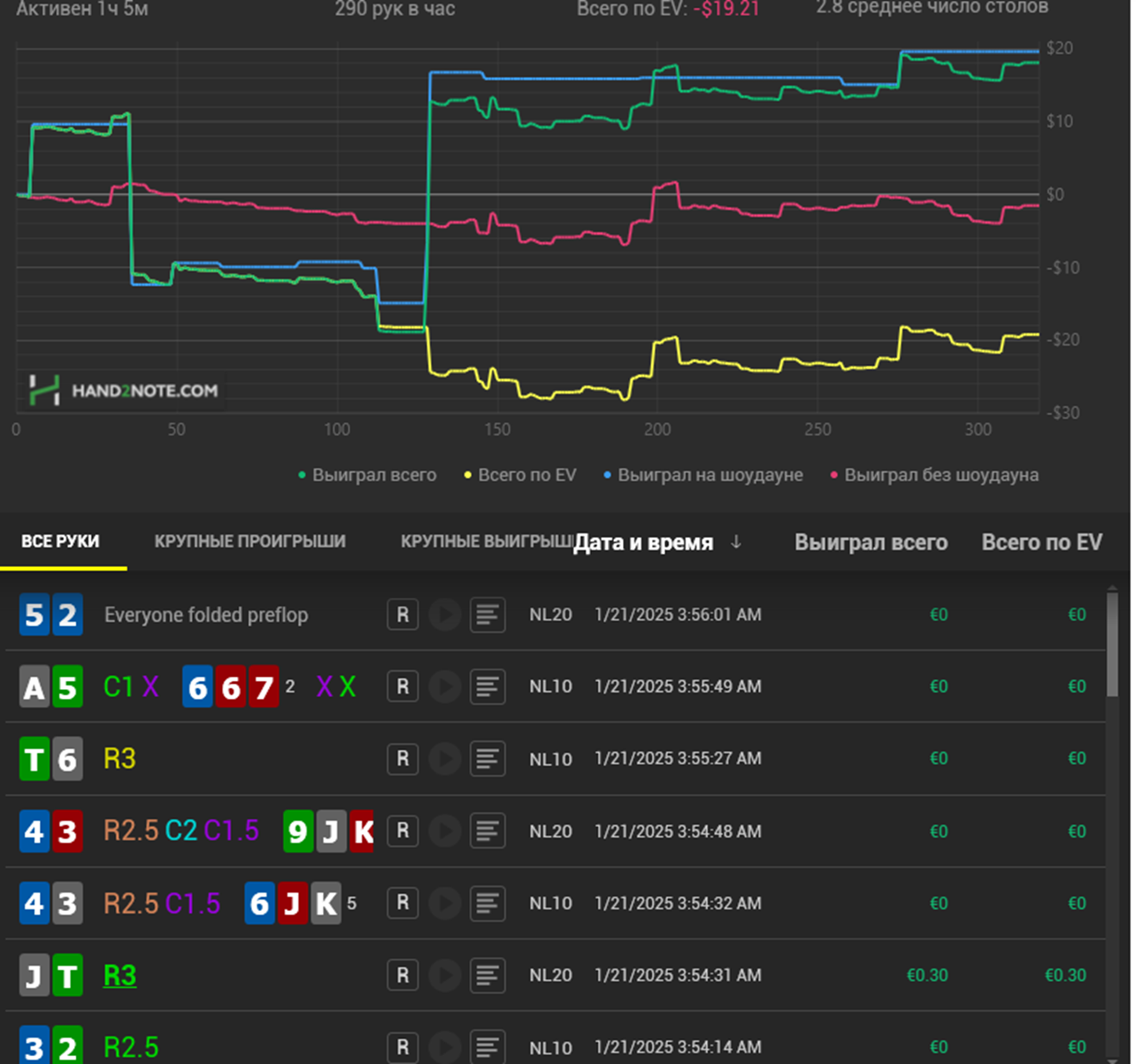Screen dimensions: 1136x1064
Task: Click the hand list vertical scrollbar thumb
Action: coord(1112,644)
